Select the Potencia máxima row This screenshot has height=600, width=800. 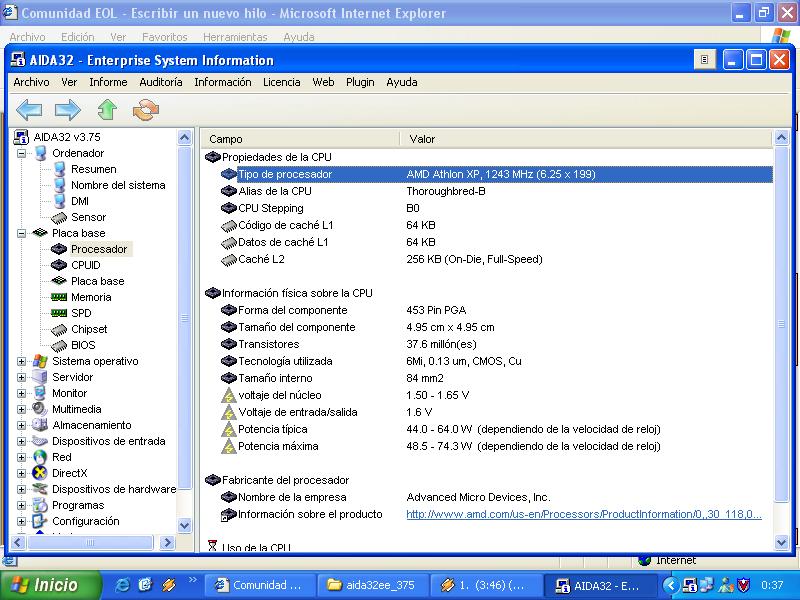[x=497, y=446]
